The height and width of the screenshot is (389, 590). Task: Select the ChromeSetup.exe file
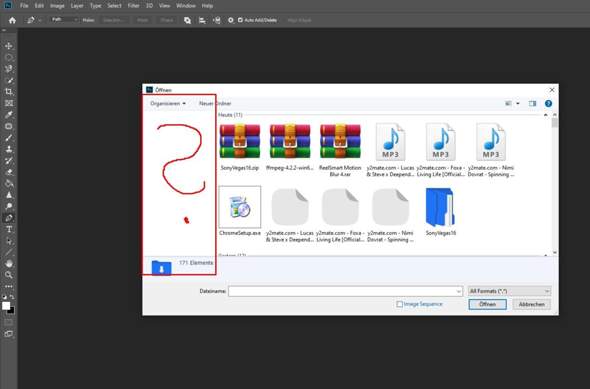[240, 211]
